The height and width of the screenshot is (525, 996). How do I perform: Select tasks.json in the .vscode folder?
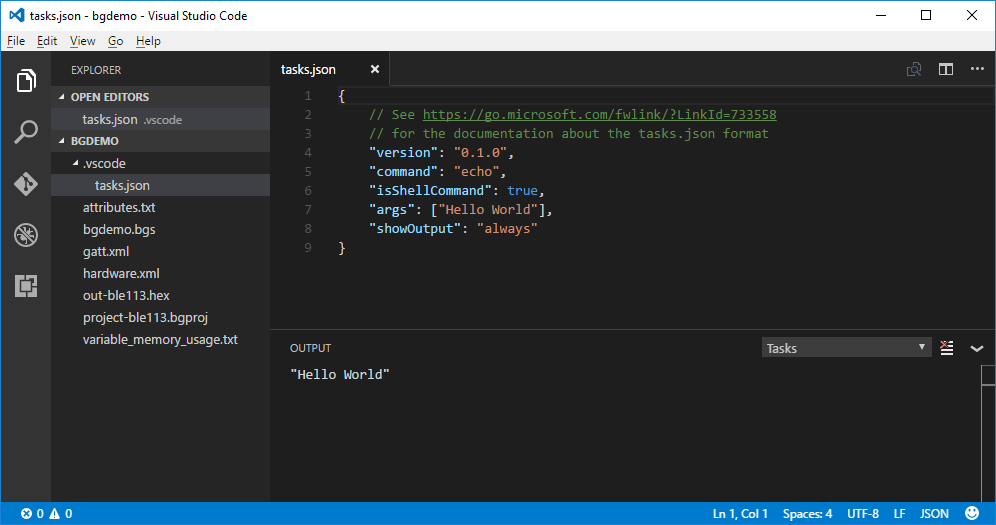point(161,185)
